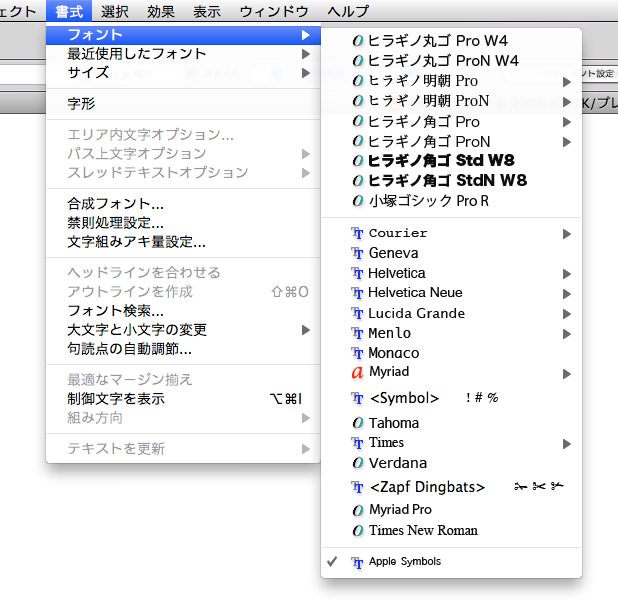Image resolution: width=618 pixels, height=615 pixels.
Task: Click OpenType icon beside 小塚ゴシック Pro R
Action: coord(357,201)
